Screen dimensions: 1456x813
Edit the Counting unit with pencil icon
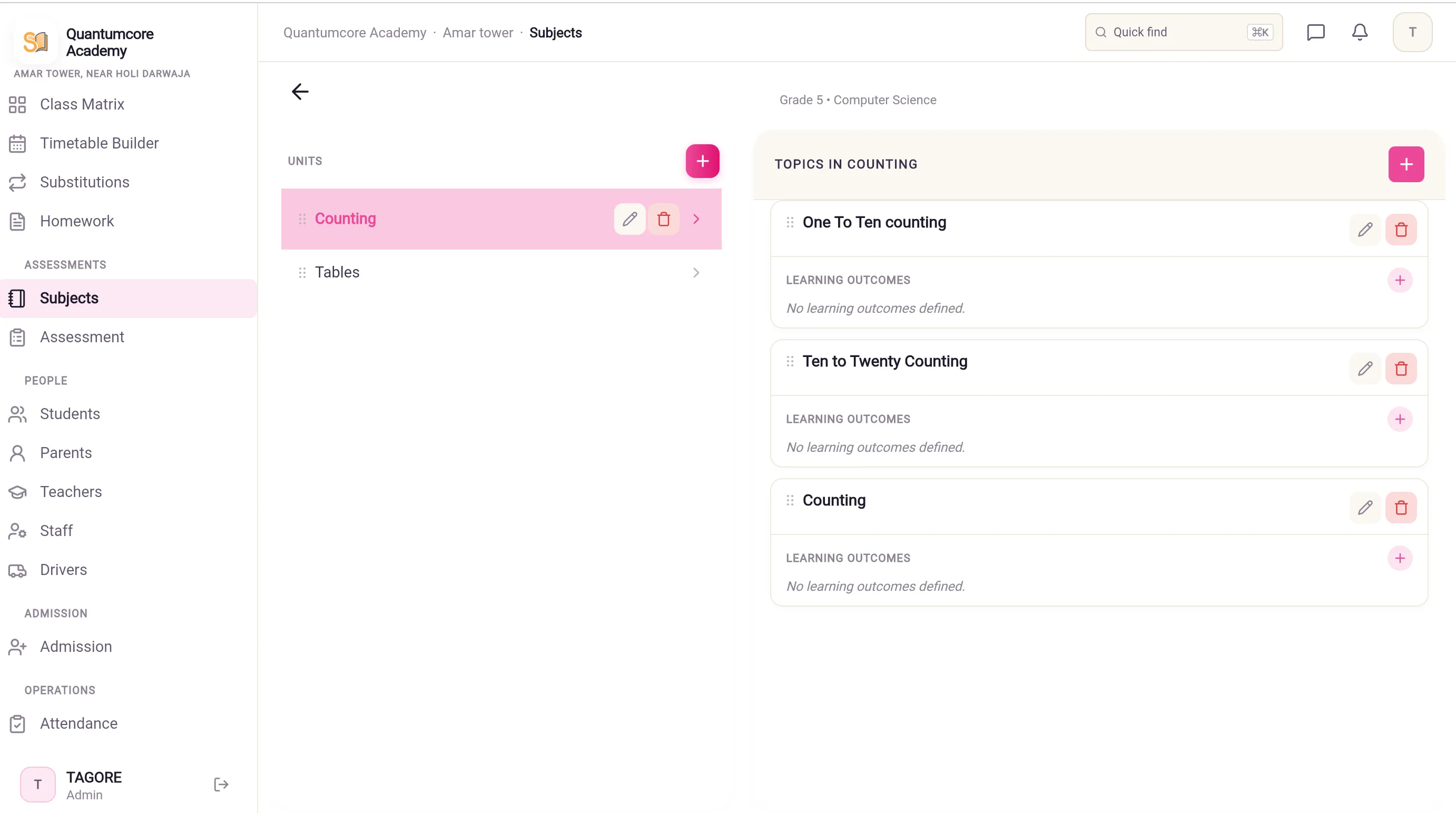pos(629,219)
